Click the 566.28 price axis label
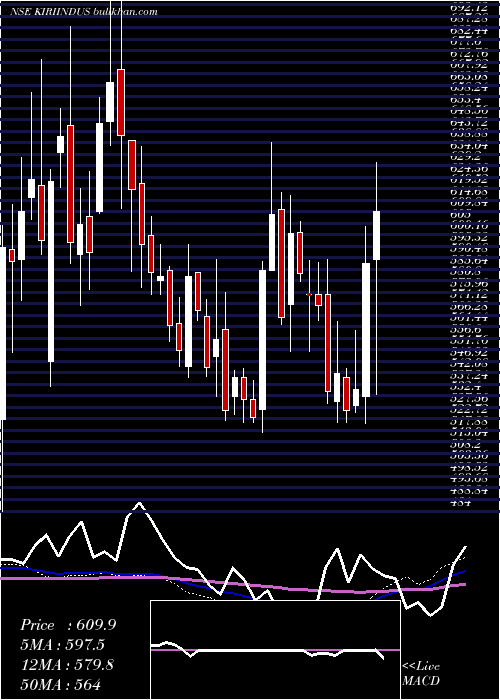The width and height of the screenshot is (500, 700). click(x=467, y=307)
